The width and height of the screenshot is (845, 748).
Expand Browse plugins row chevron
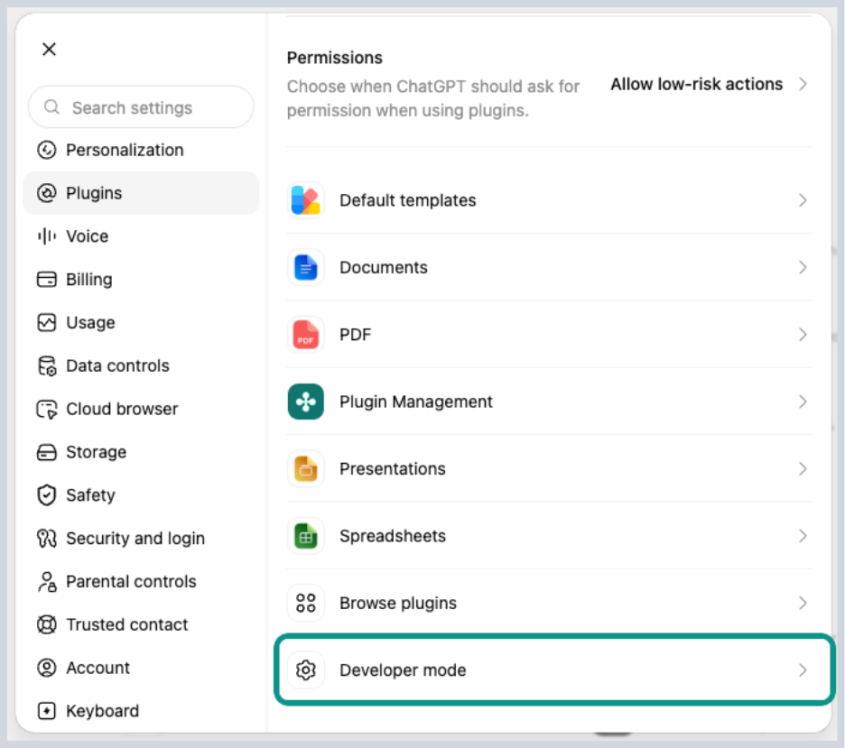[x=802, y=602]
